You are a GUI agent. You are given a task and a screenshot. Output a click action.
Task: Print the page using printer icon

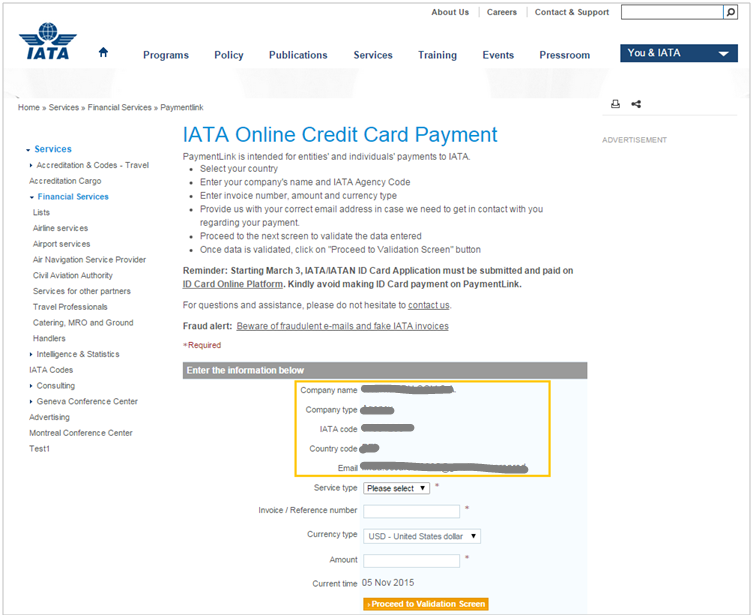[615, 104]
